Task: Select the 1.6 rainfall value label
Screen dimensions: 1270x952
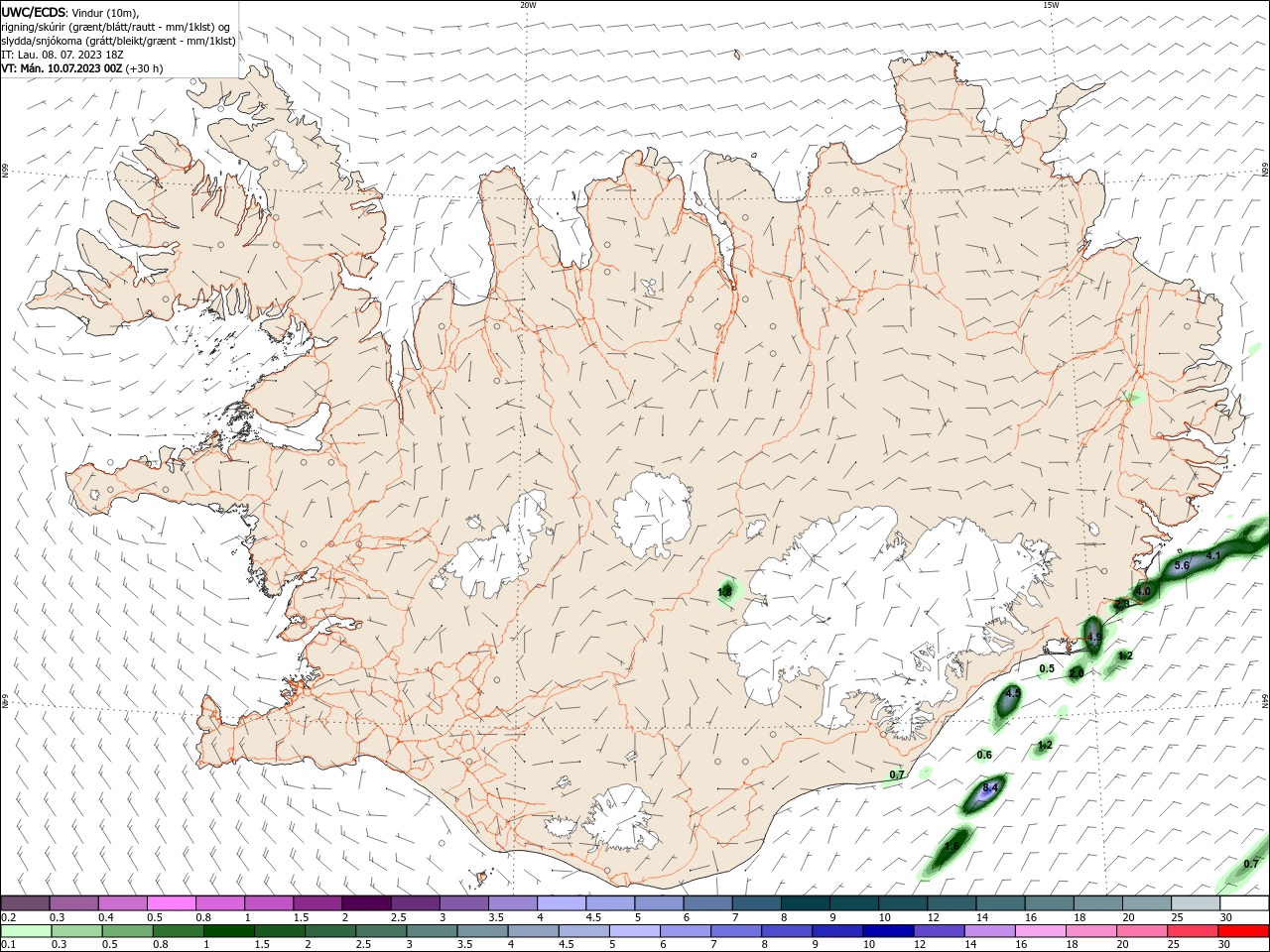Action: (952, 847)
